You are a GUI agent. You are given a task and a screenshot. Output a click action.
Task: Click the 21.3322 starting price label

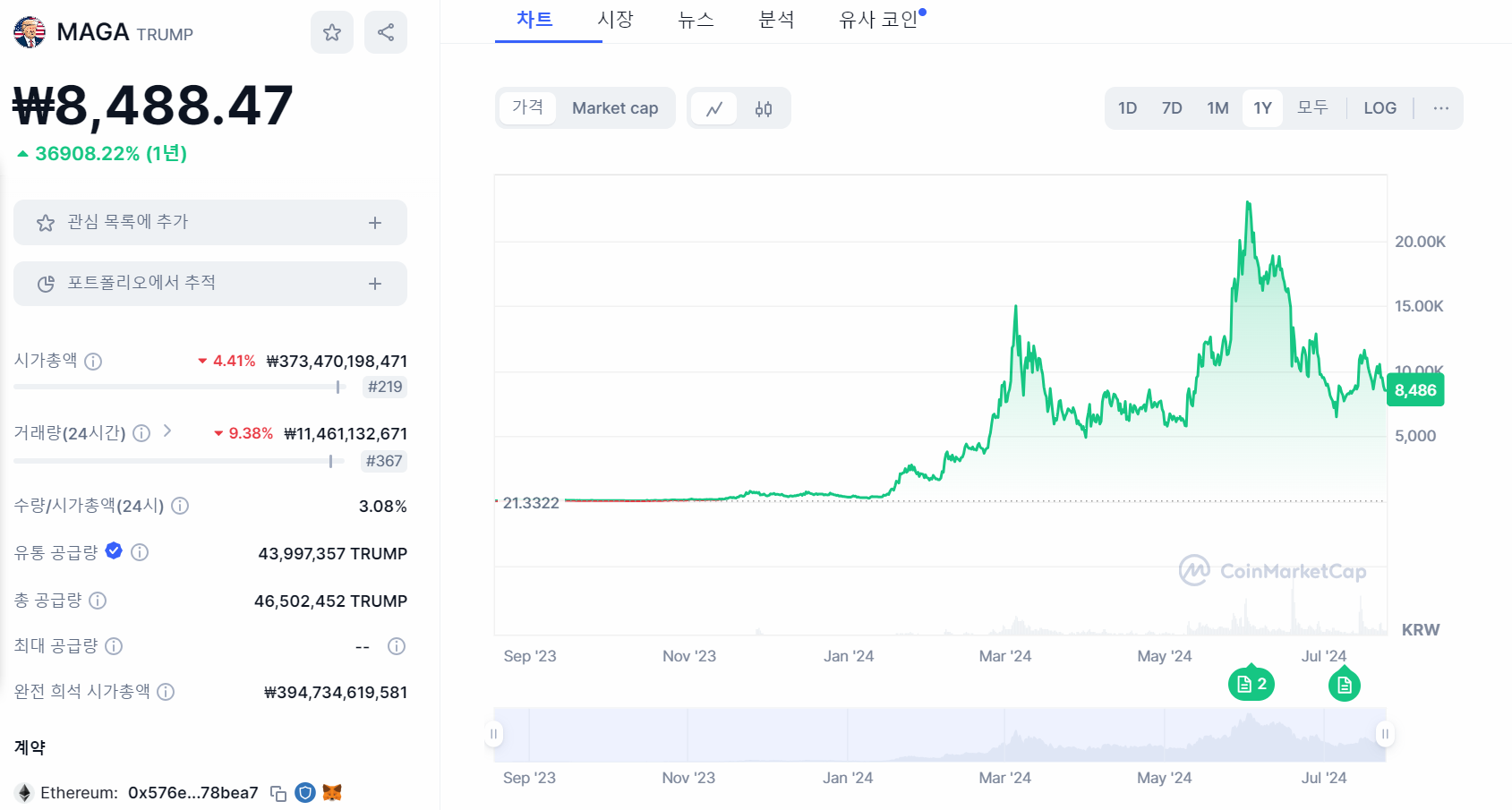point(531,503)
